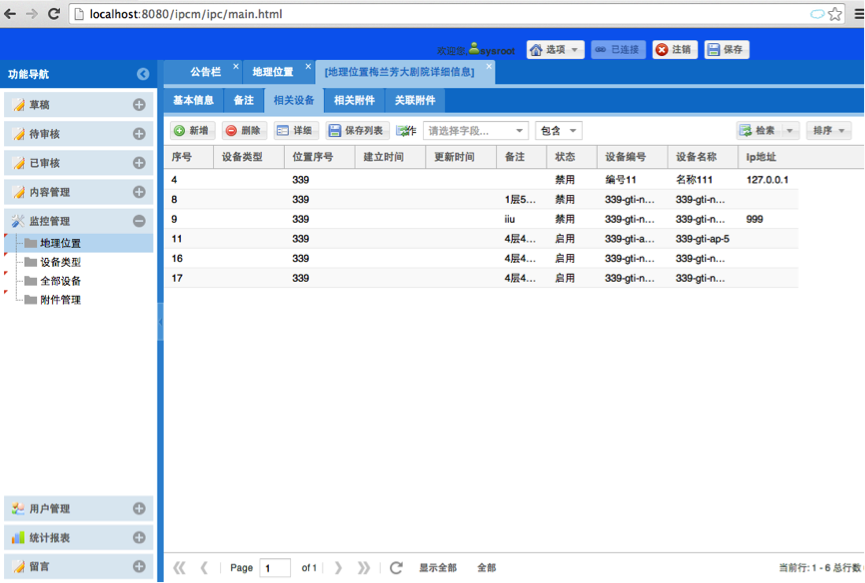Click the 显示全部 link
865x583 pixels.
pyautogui.click(x=438, y=568)
